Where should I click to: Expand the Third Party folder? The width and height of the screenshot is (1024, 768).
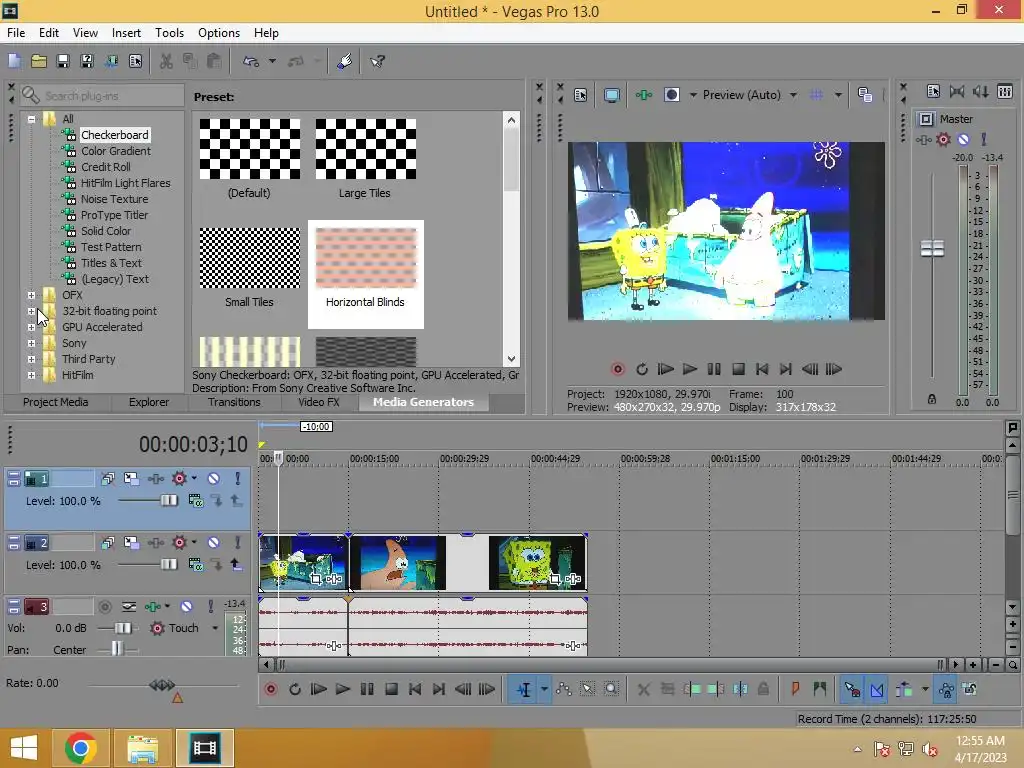(31, 359)
